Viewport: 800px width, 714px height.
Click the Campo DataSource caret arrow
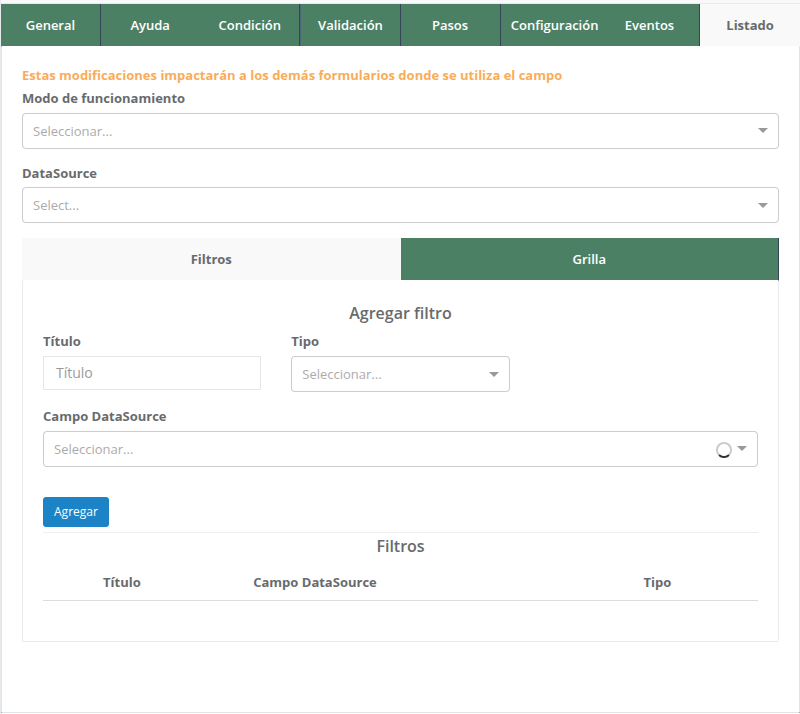click(742, 449)
